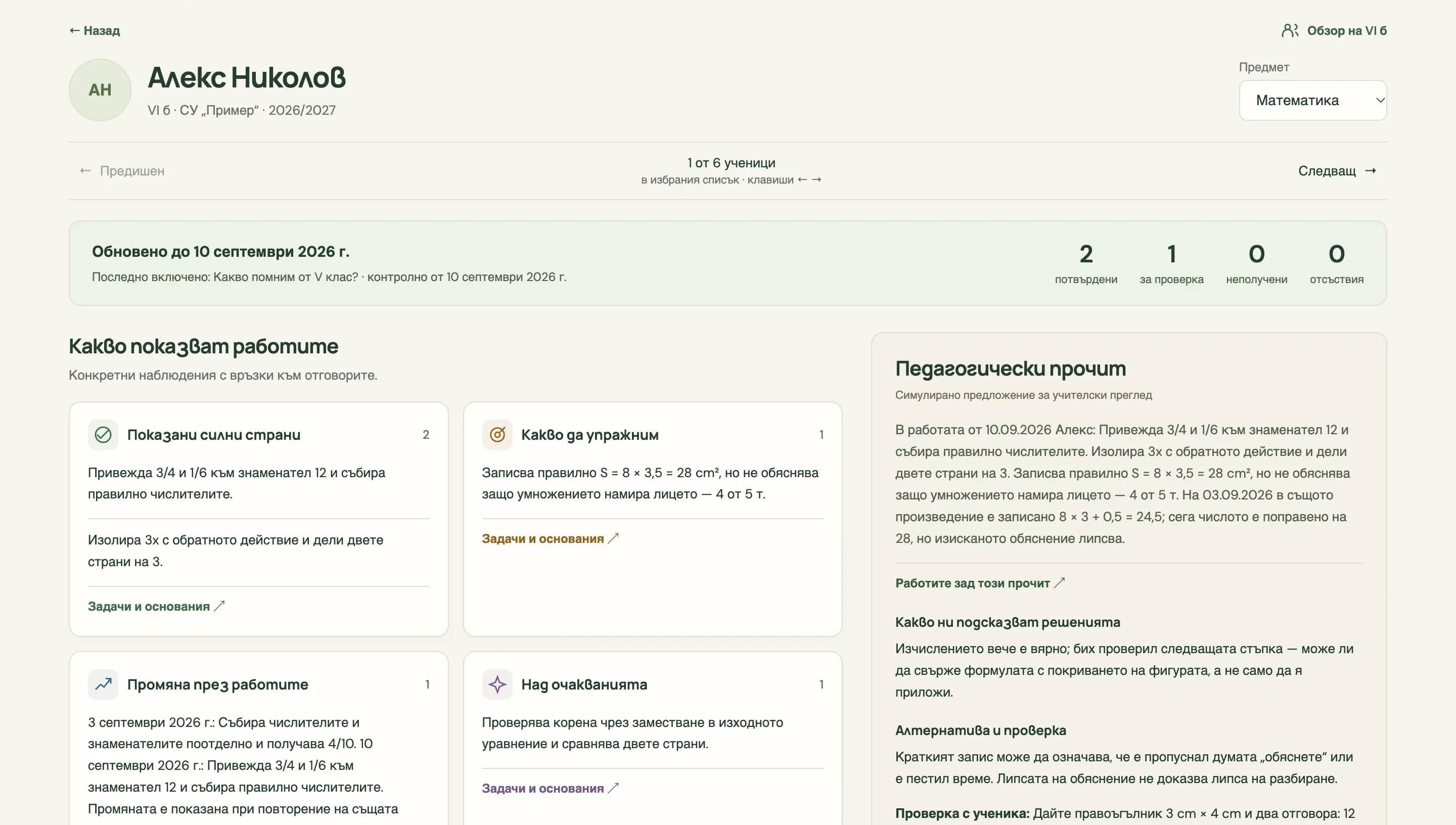Click the Обновено до 10 септември 2026 г. heading
Image resolution: width=1456 pixels, height=825 pixels.
point(220,252)
